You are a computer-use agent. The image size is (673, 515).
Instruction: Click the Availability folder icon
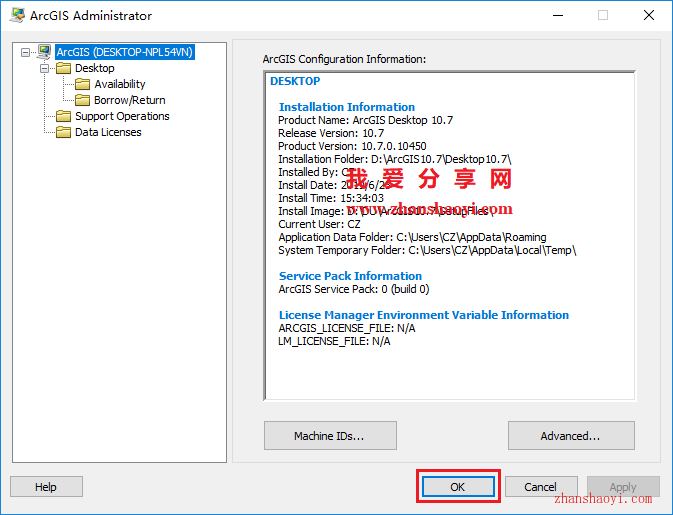(x=82, y=84)
